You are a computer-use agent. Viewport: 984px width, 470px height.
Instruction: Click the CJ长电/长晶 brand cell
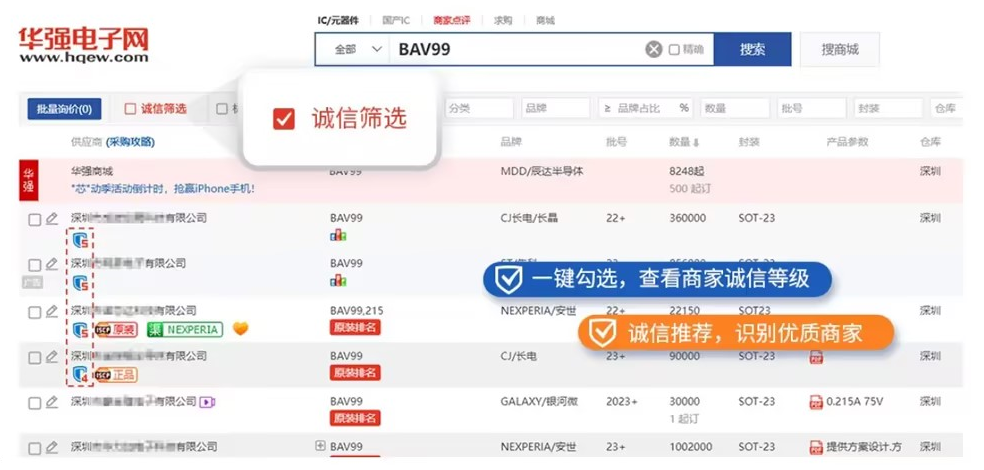pos(529,218)
